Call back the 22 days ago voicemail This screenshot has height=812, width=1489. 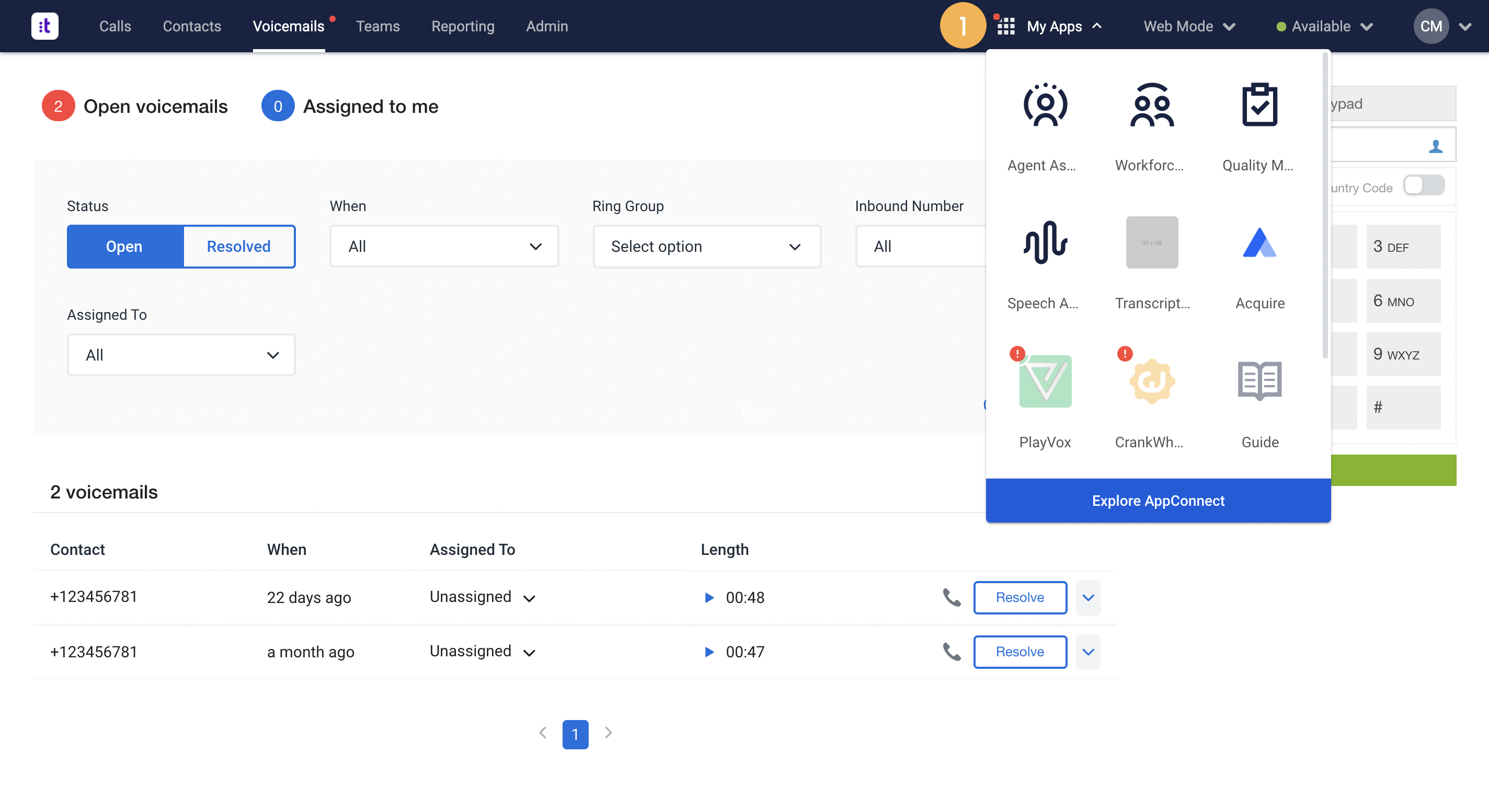coord(952,597)
